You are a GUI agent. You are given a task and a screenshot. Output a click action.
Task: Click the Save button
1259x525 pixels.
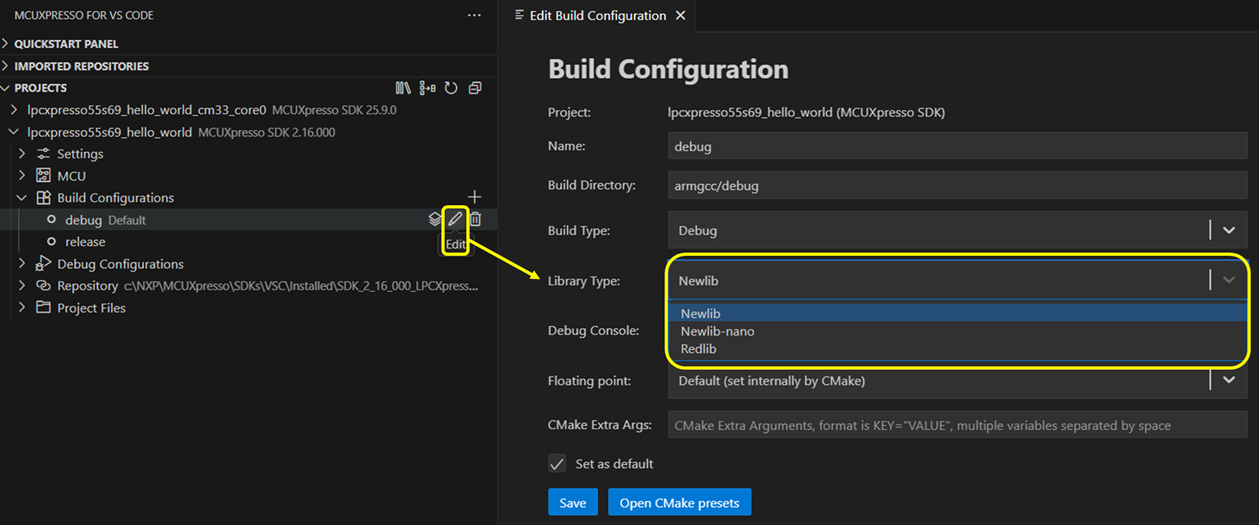[572, 502]
